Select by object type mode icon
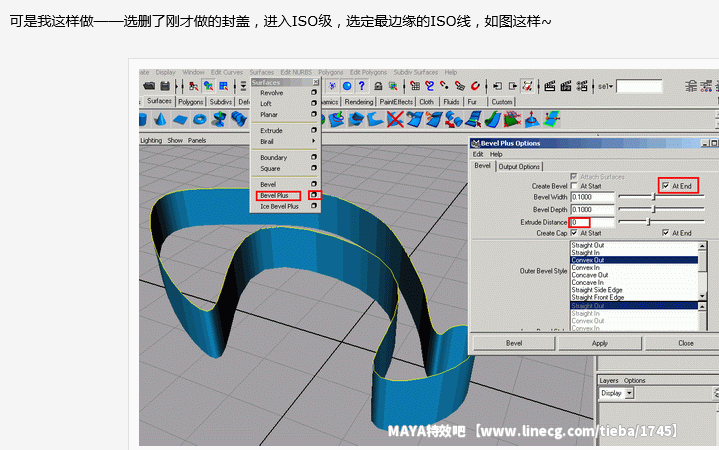The image size is (719, 450). point(209,86)
